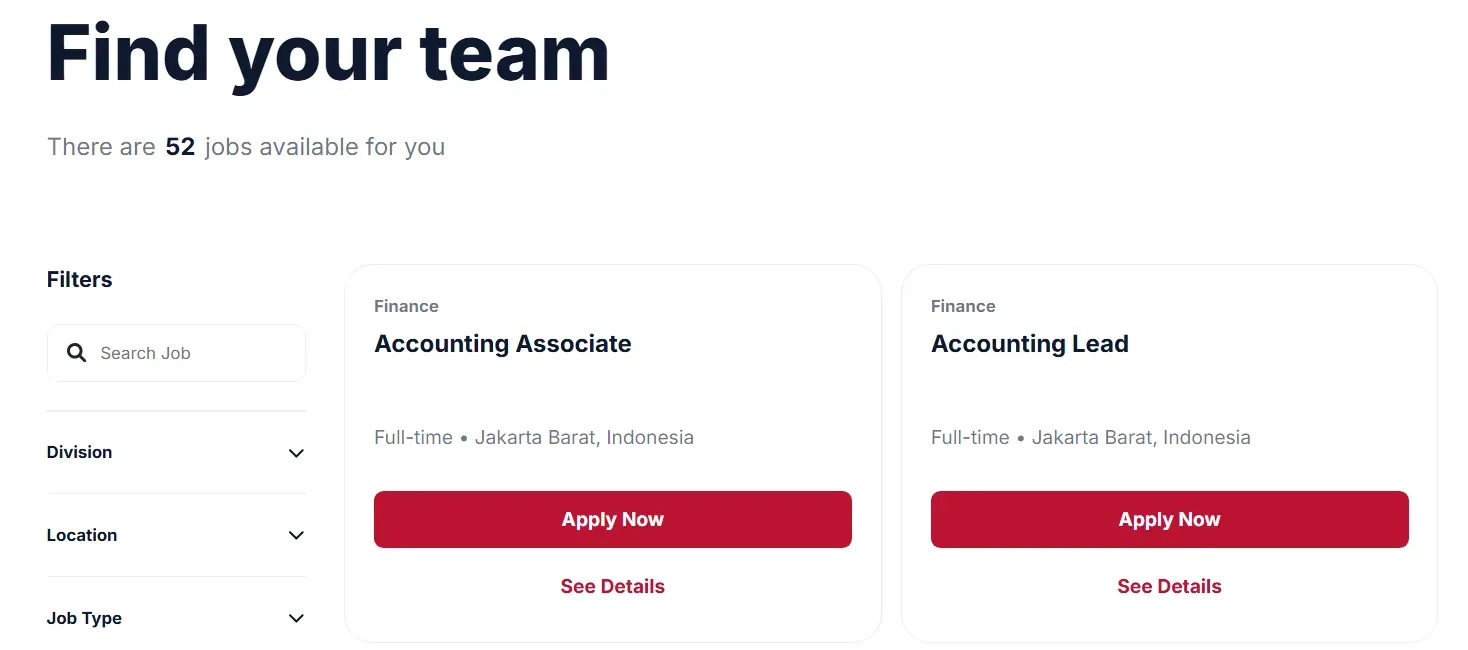This screenshot has width=1468, height=650.
Task: Click the Location filter chevron arrow
Action: tap(296, 536)
